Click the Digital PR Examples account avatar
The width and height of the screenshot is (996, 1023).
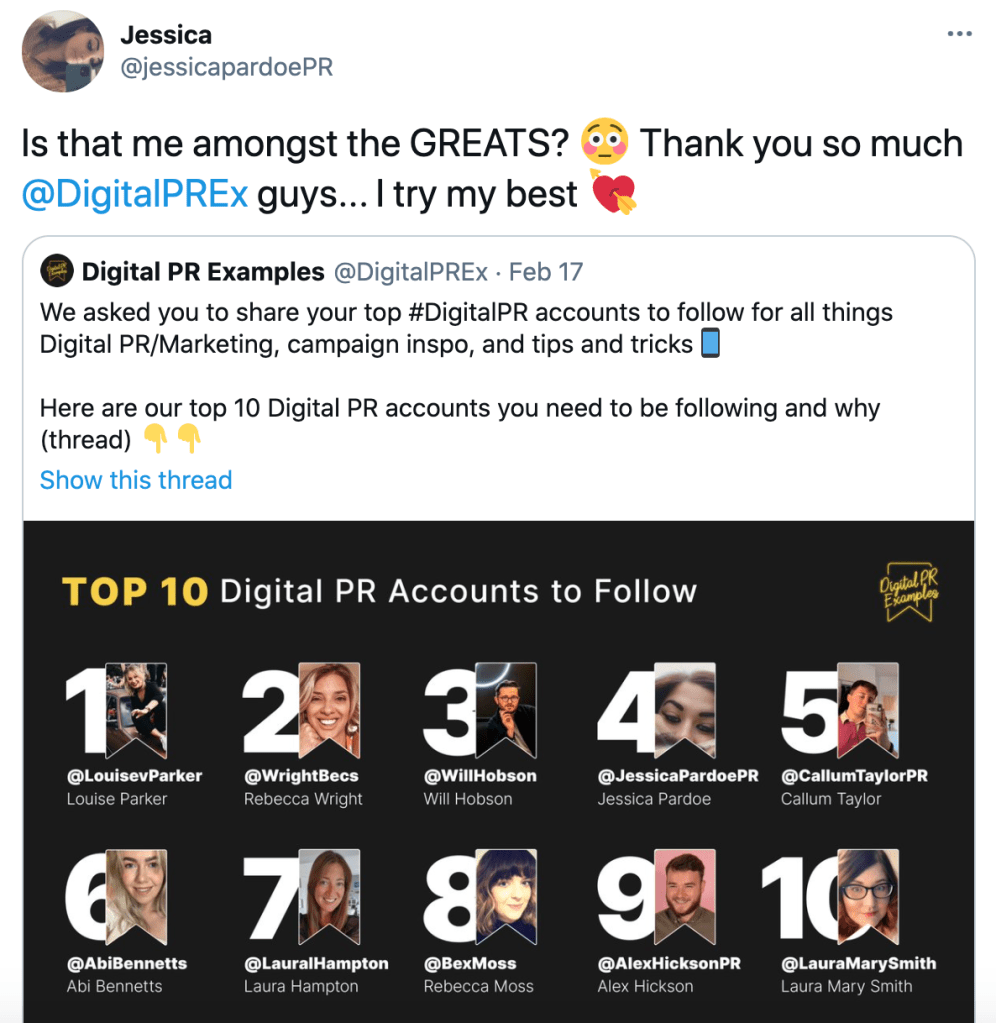pos(57,272)
